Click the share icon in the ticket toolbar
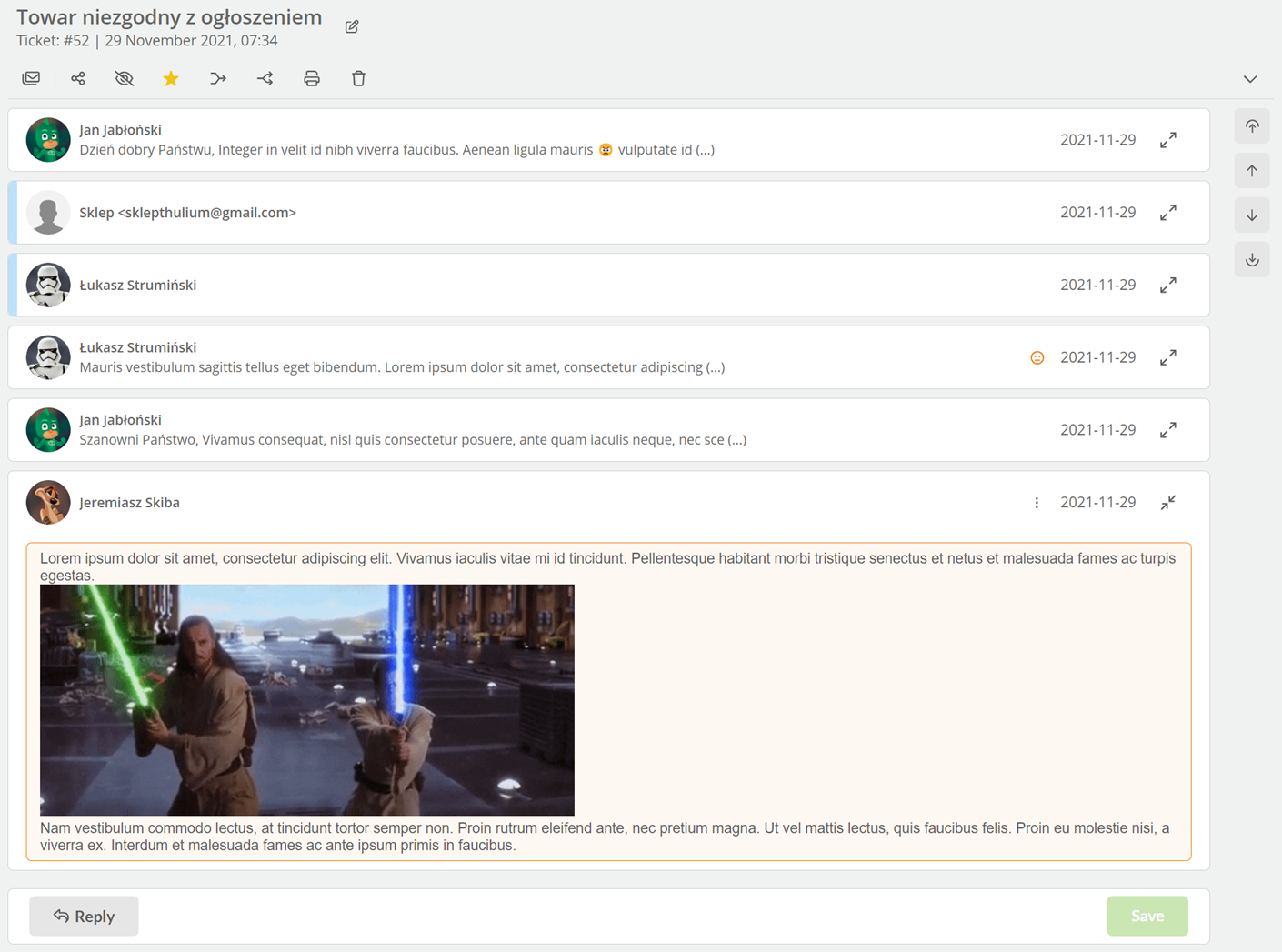1282x952 pixels. click(x=78, y=78)
